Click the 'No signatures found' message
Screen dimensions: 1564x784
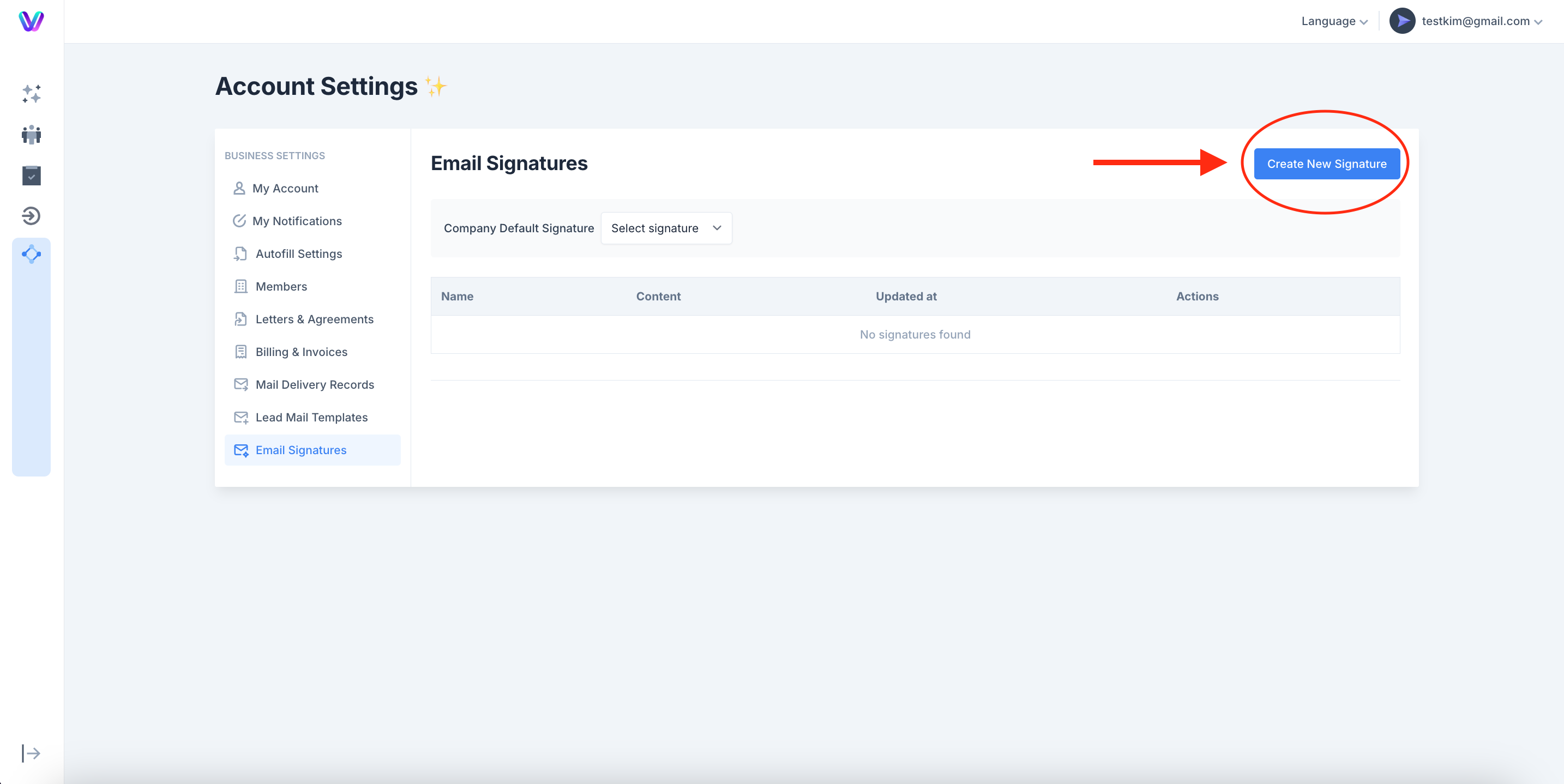coord(915,334)
